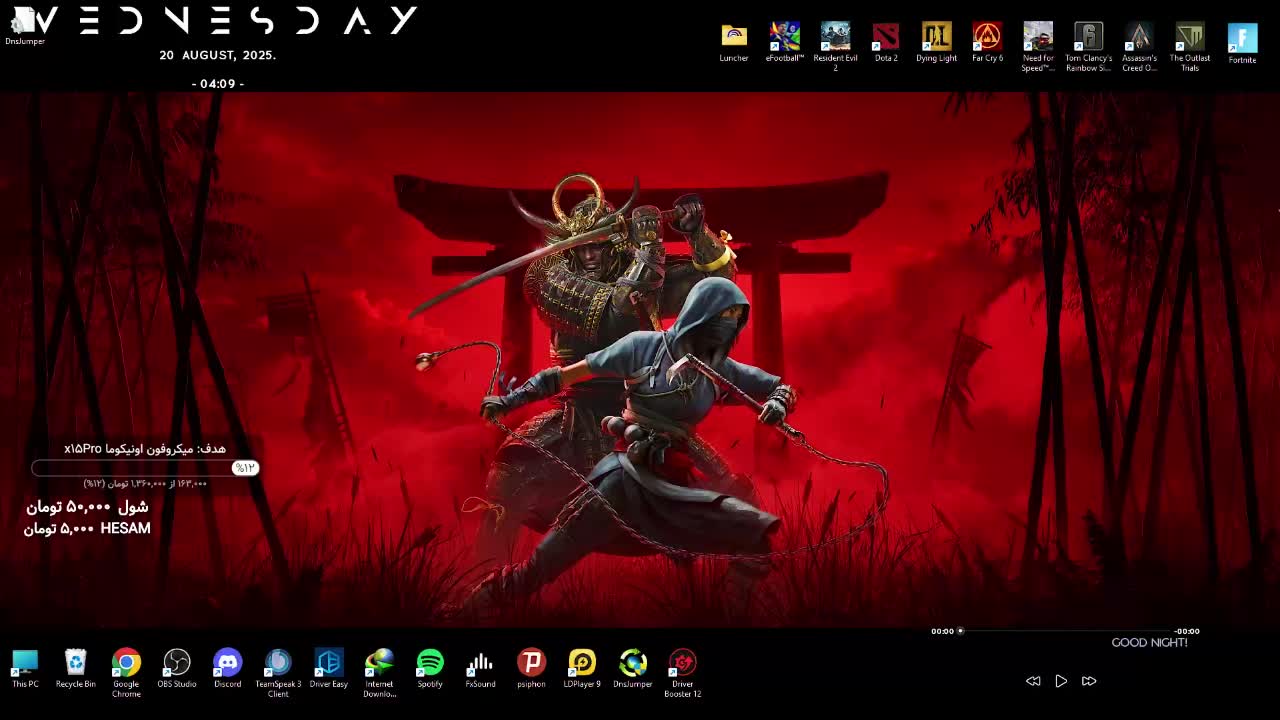Launch DnsJumper from the bottom row
Image resolution: width=1280 pixels, height=720 pixels.
[x=633, y=668]
